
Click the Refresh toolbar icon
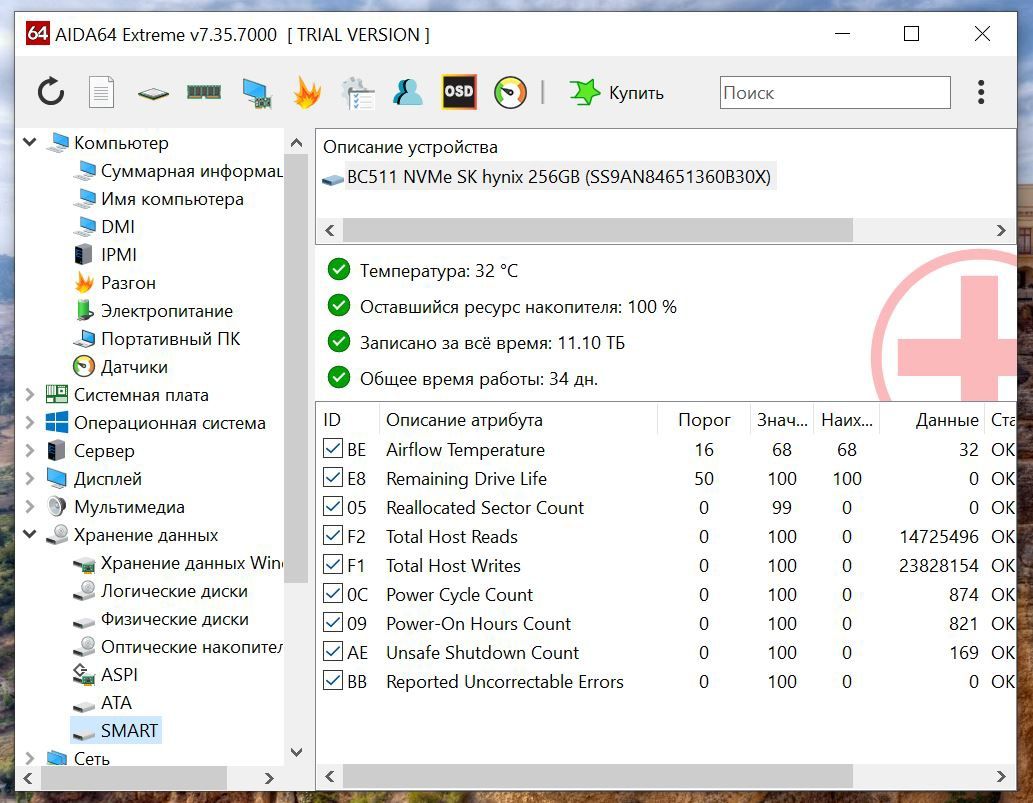pos(51,92)
